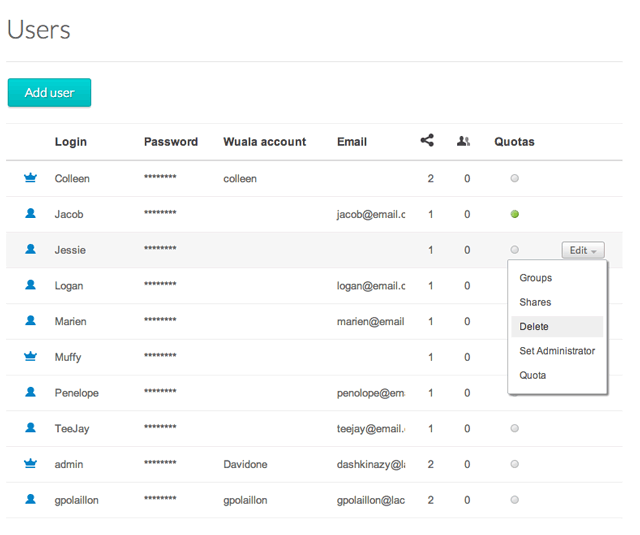Screen dimensions: 640x535
Task: Click the shares icon column header
Action: coord(427,141)
